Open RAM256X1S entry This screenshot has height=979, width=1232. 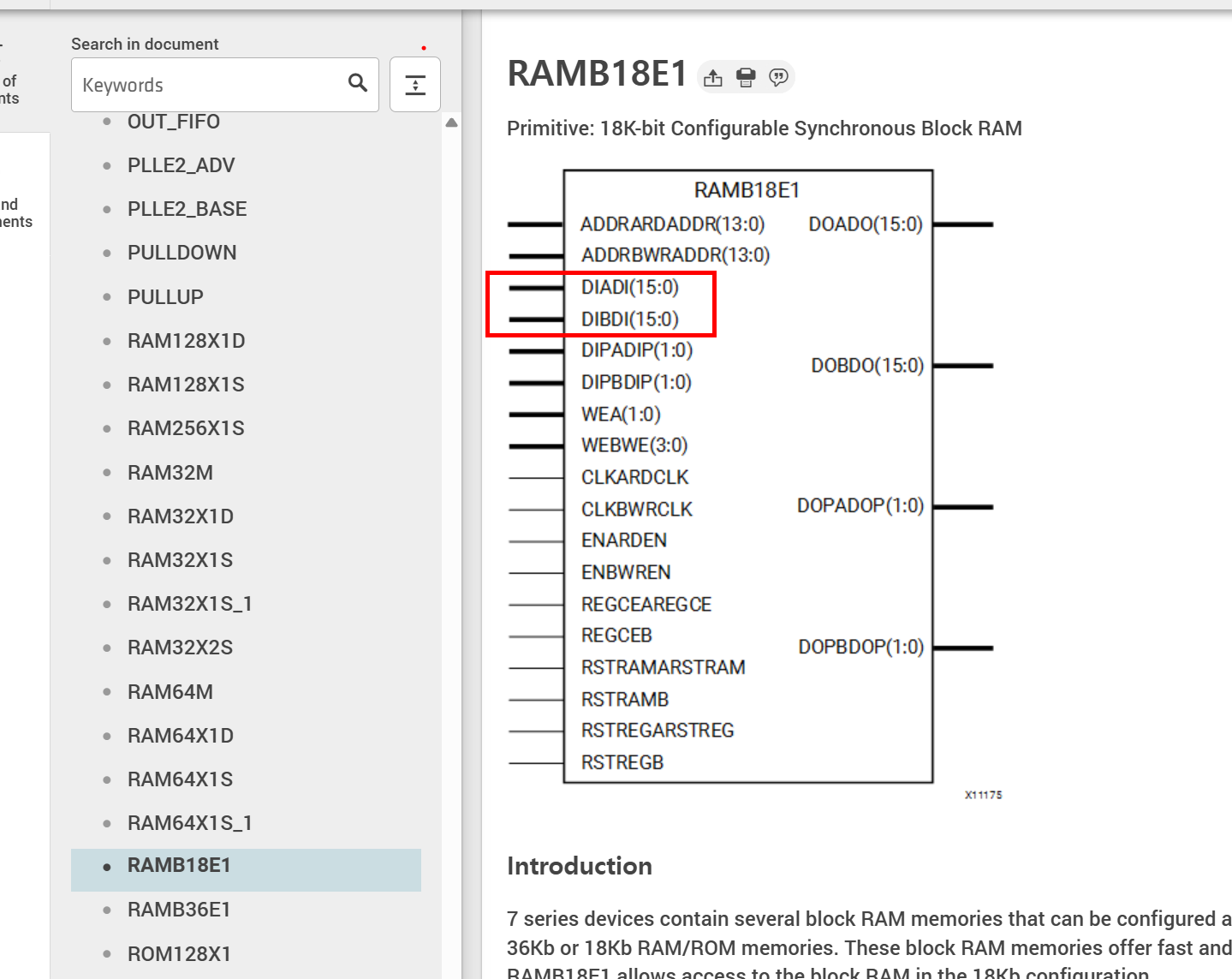(x=186, y=428)
